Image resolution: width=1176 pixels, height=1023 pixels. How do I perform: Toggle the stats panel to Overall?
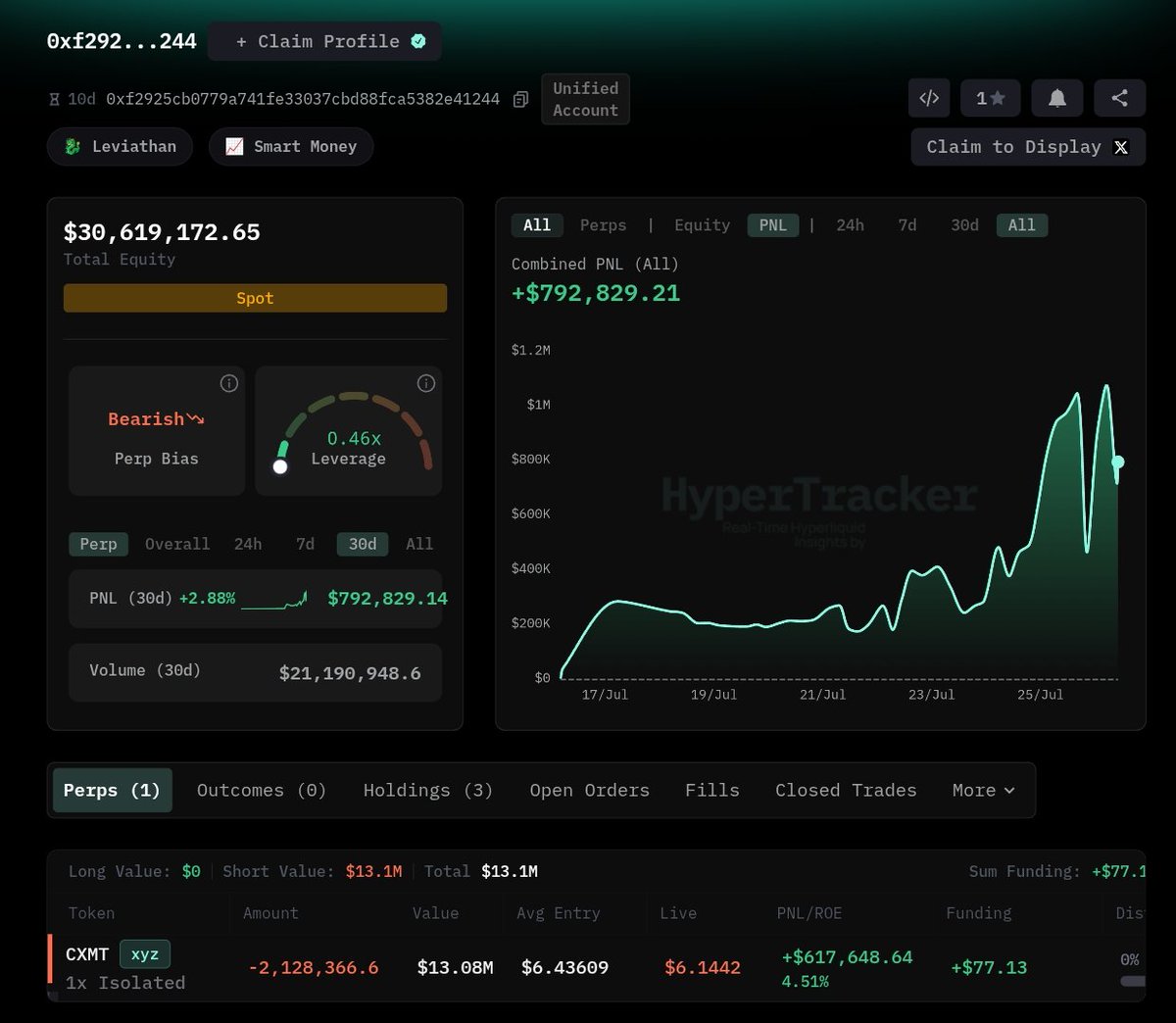tap(177, 544)
